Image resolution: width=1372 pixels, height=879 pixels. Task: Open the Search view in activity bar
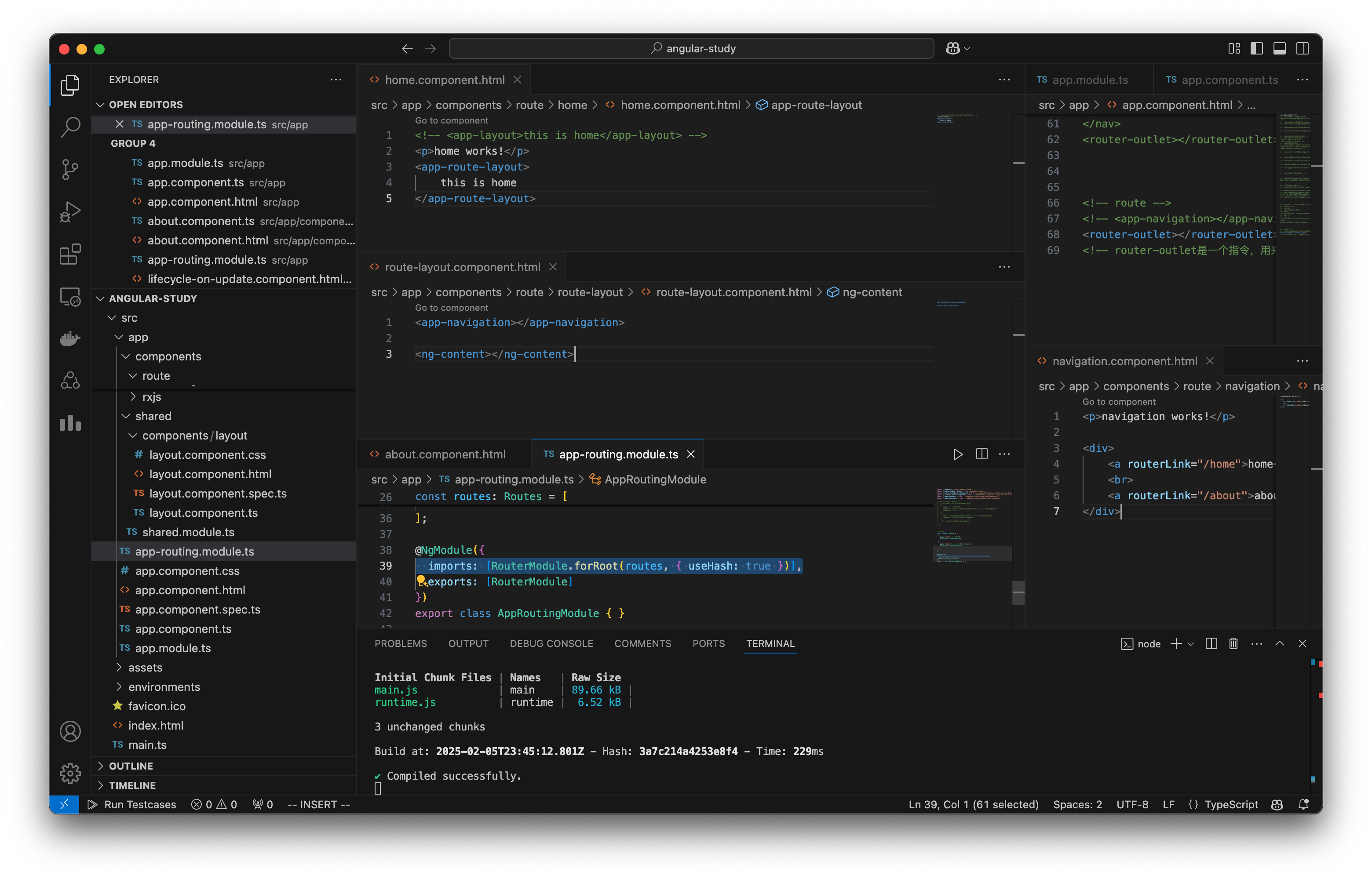point(70,127)
